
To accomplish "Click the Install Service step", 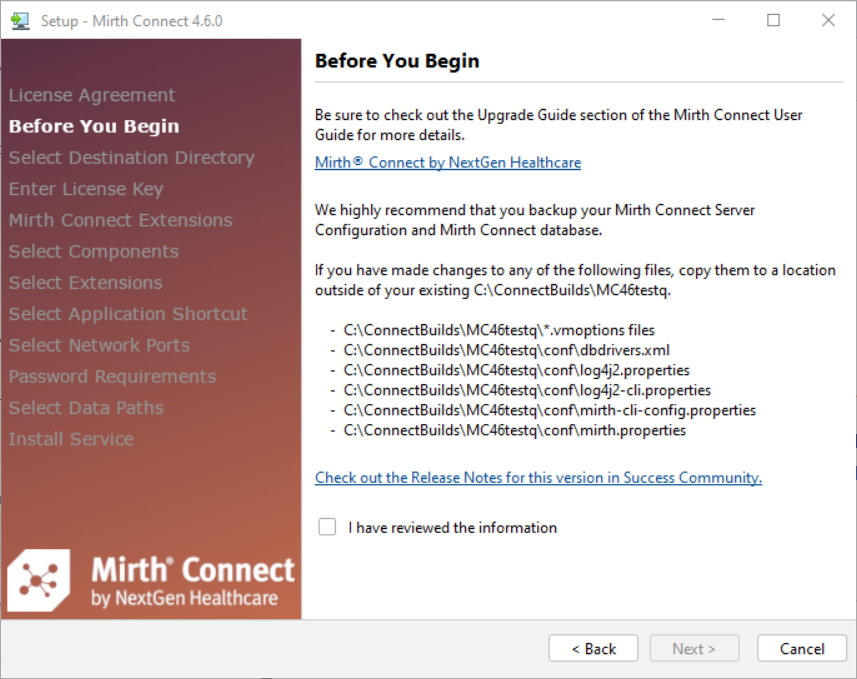I will click(71, 439).
